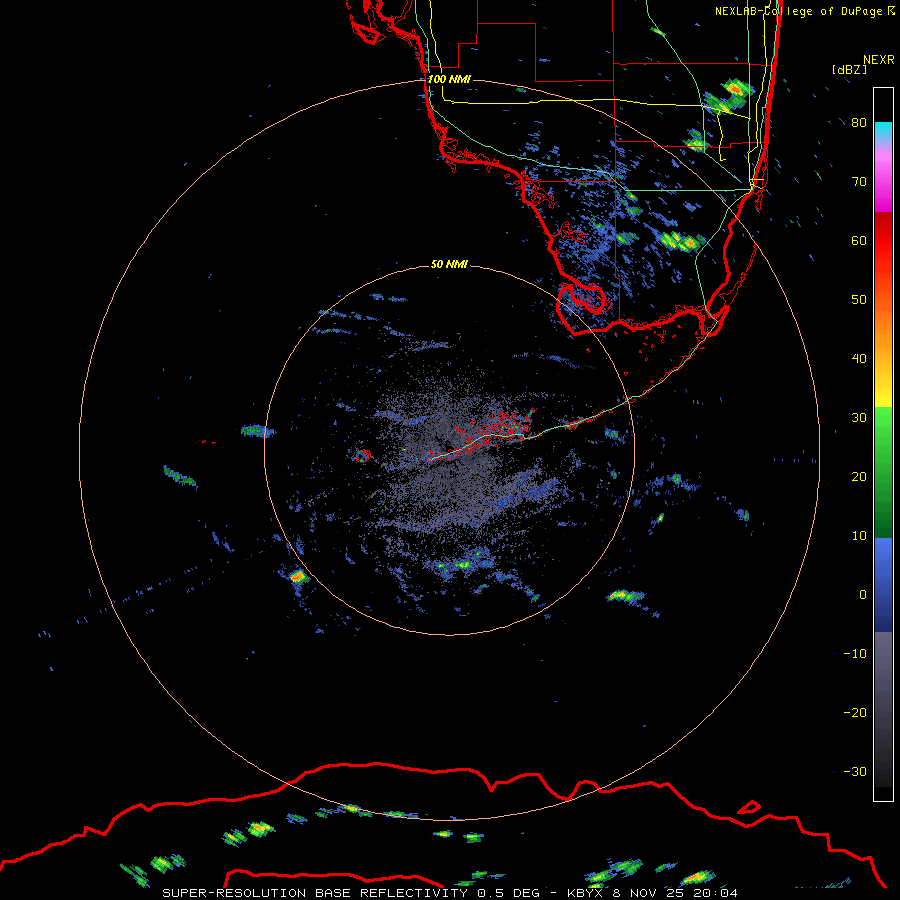Click the 40 value on dBZ scale
This screenshot has width=900, height=900.
point(859,359)
